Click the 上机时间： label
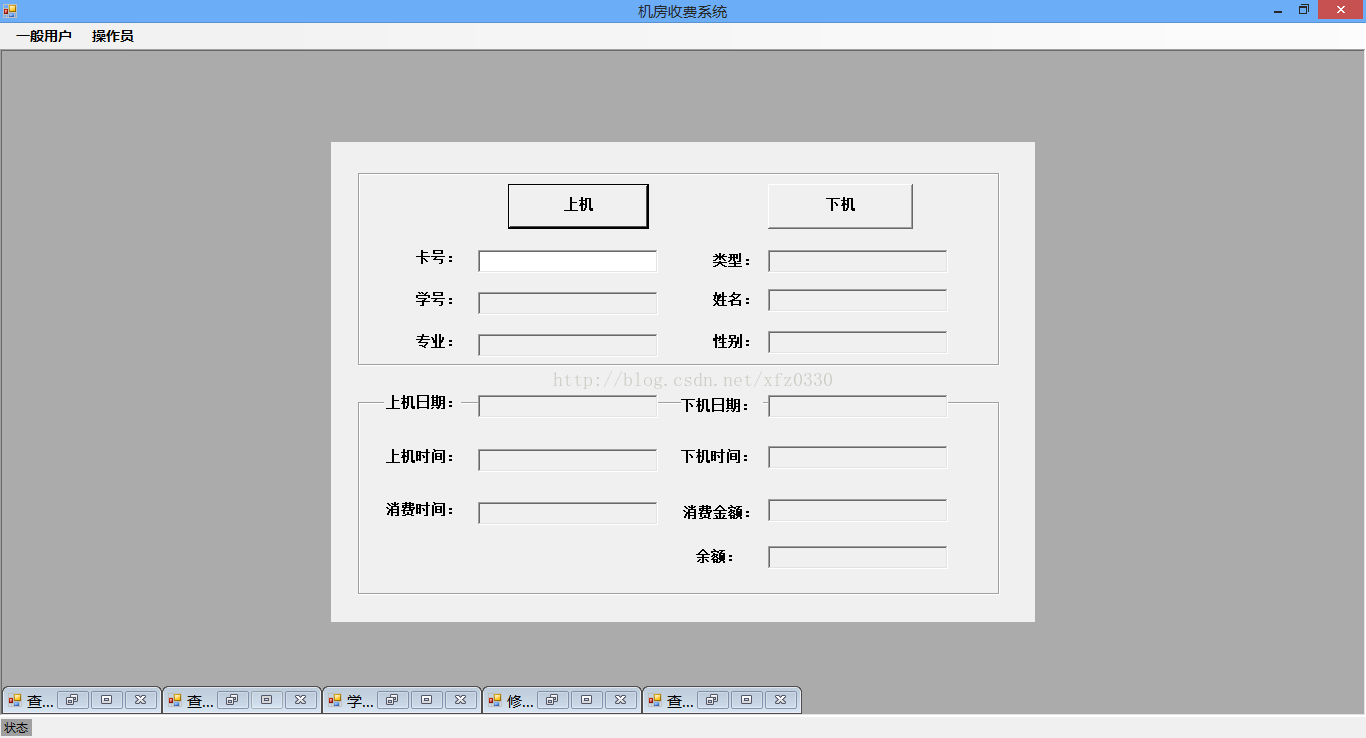This screenshot has width=1366, height=738. [x=420, y=457]
